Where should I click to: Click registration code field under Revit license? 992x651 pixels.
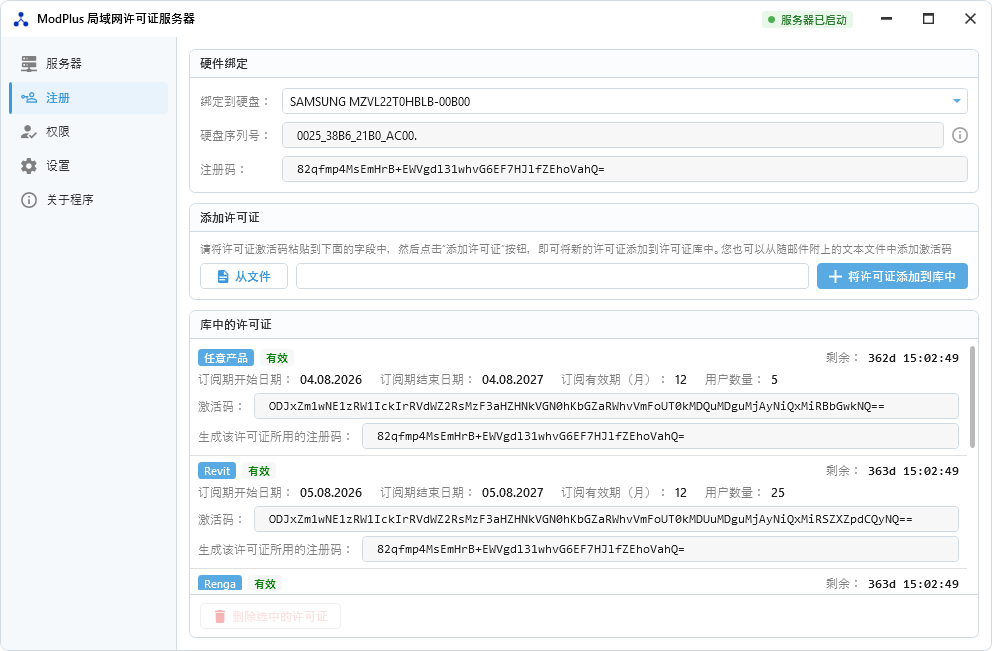(x=660, y=549)
